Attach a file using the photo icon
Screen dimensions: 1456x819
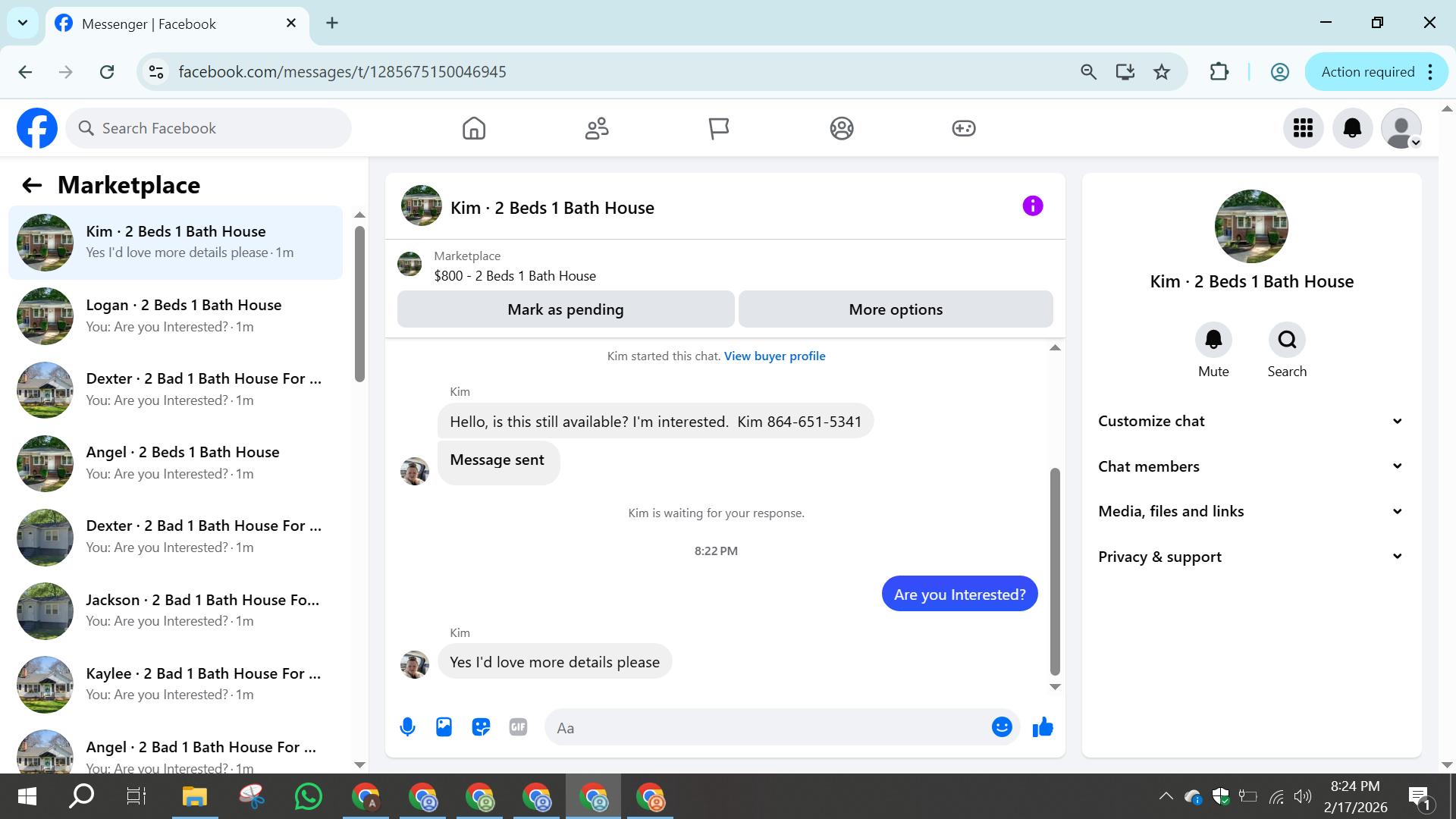pos(444,727)
